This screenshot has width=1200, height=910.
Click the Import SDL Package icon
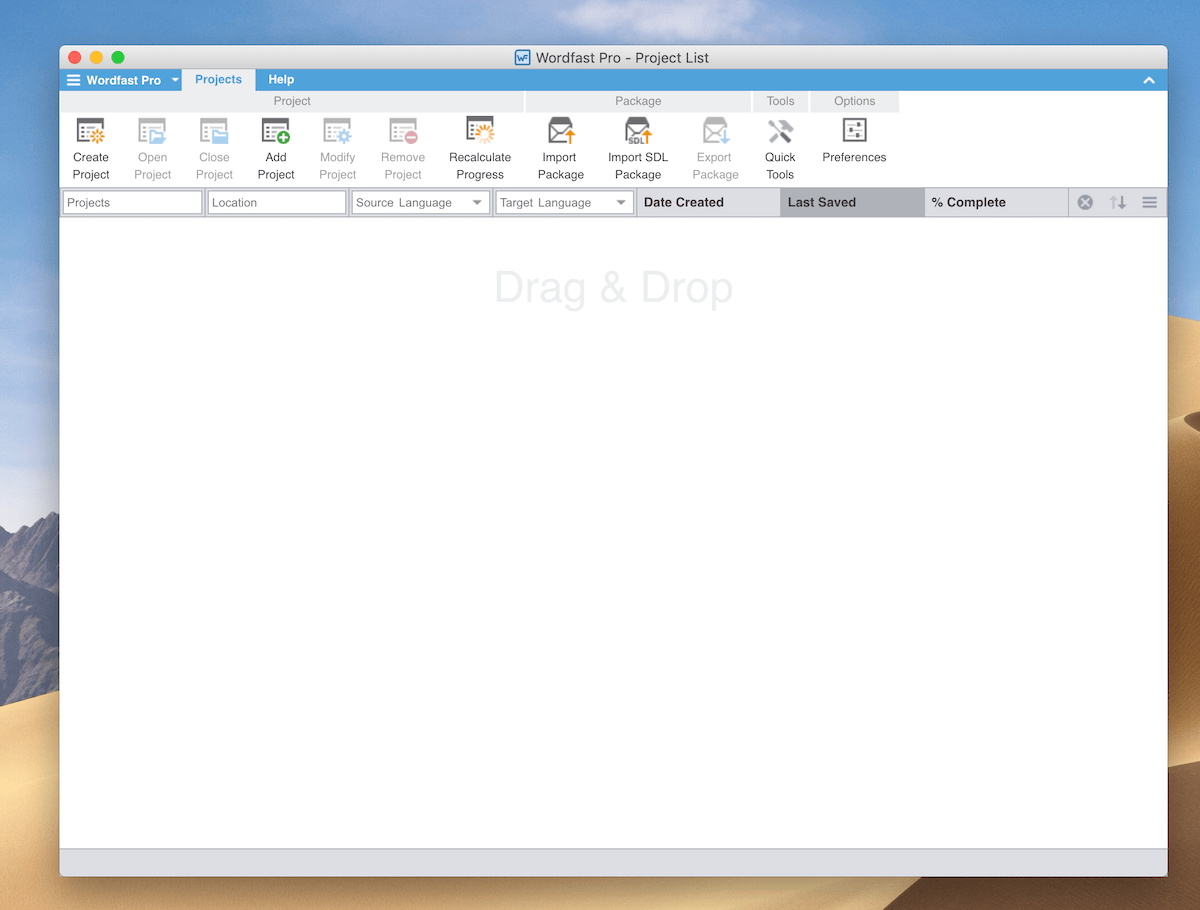coord(638,131)
